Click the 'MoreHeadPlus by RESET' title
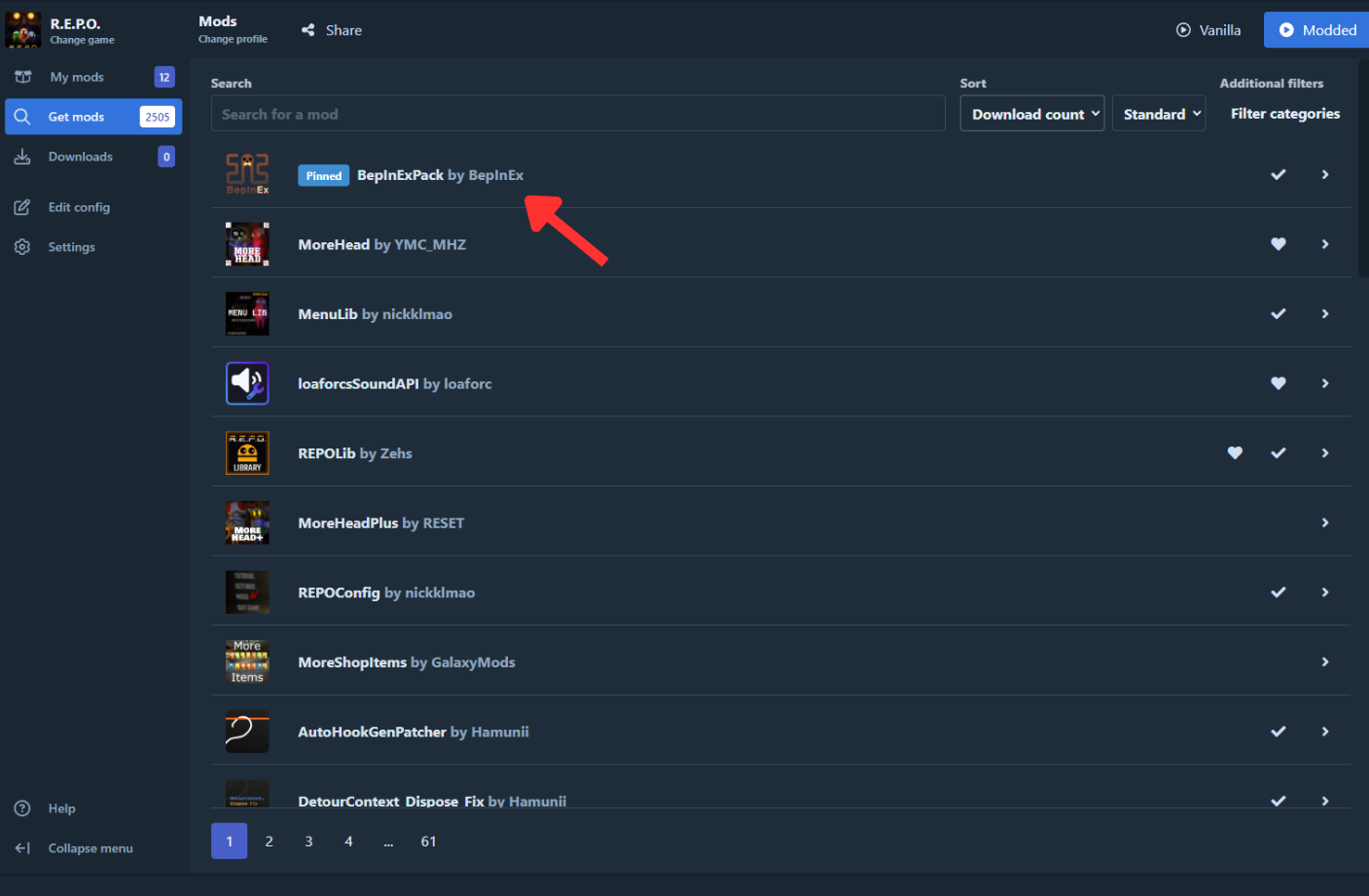Screen dimensions: 1369x896 click(381, 522)
